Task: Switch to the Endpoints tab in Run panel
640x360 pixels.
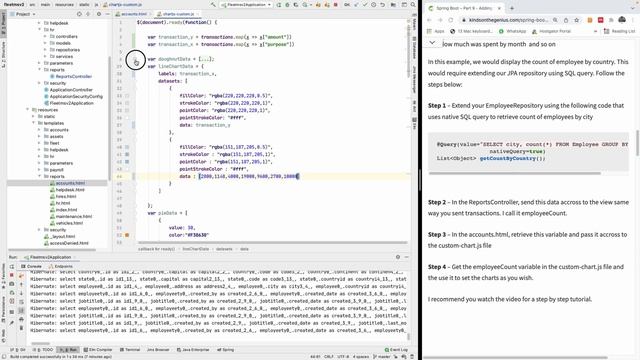Action: [60, 266]
